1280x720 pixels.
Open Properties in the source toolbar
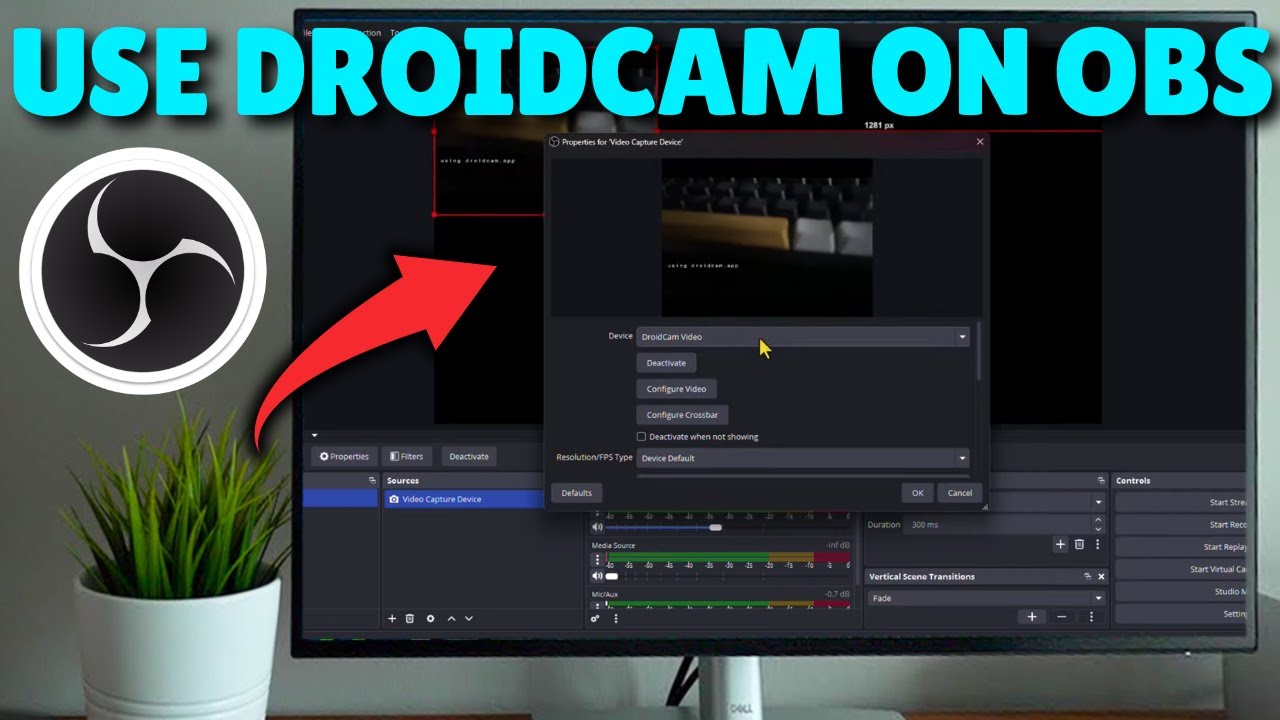pyautogui.click(x=344, y=457)
